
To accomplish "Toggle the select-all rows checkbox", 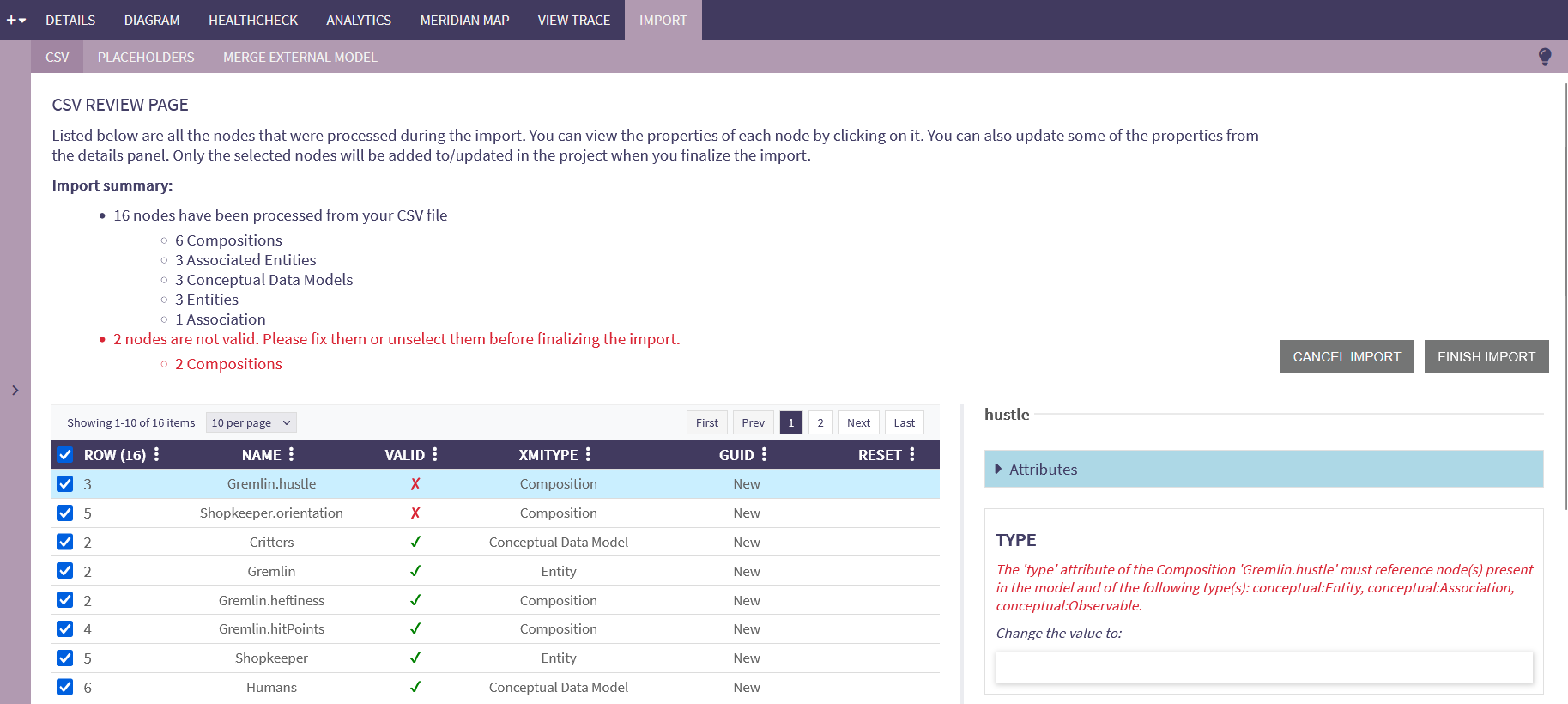I will click(65, 454).
